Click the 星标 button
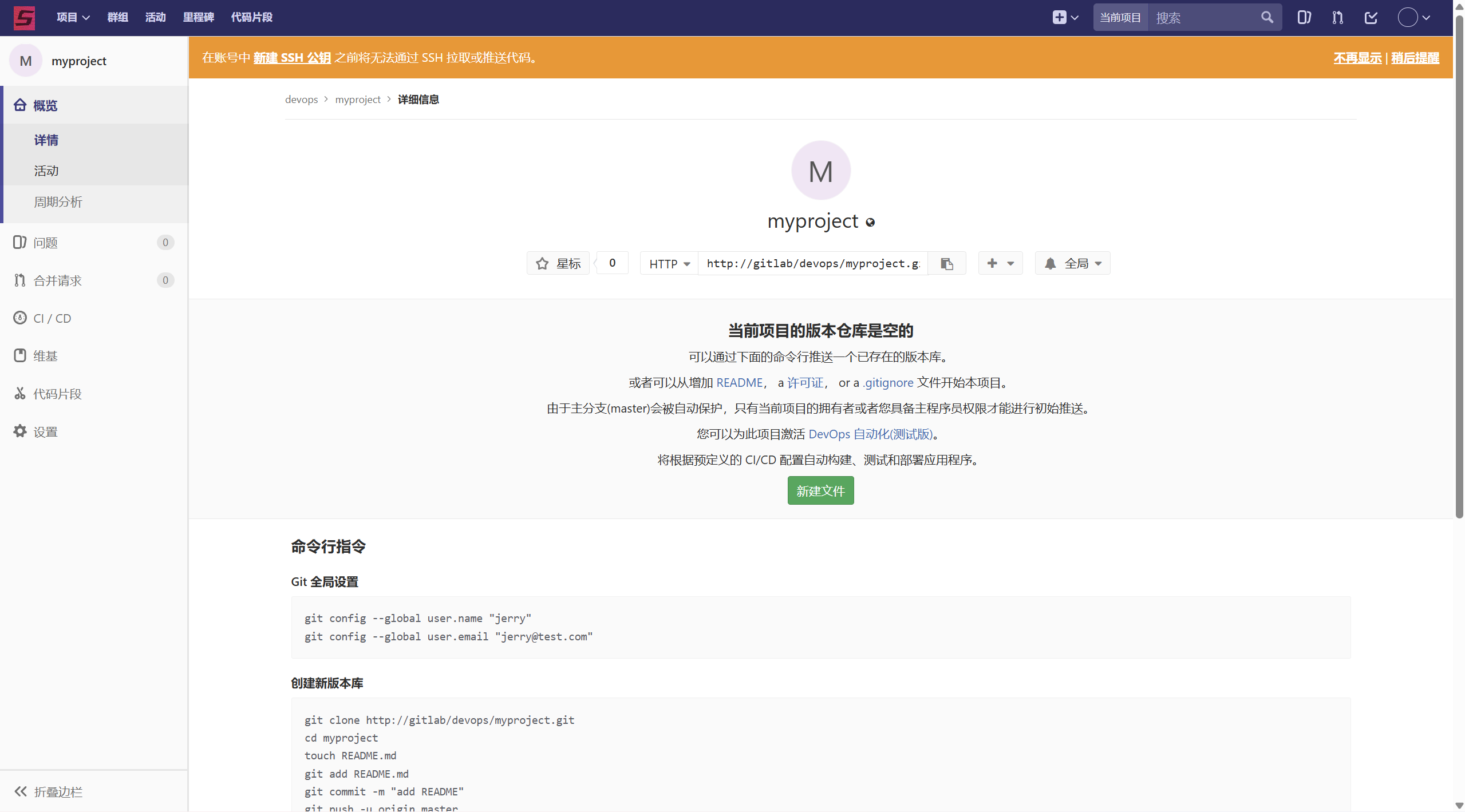This screenshot has width=1465, height=812. (x=558, y=263)
